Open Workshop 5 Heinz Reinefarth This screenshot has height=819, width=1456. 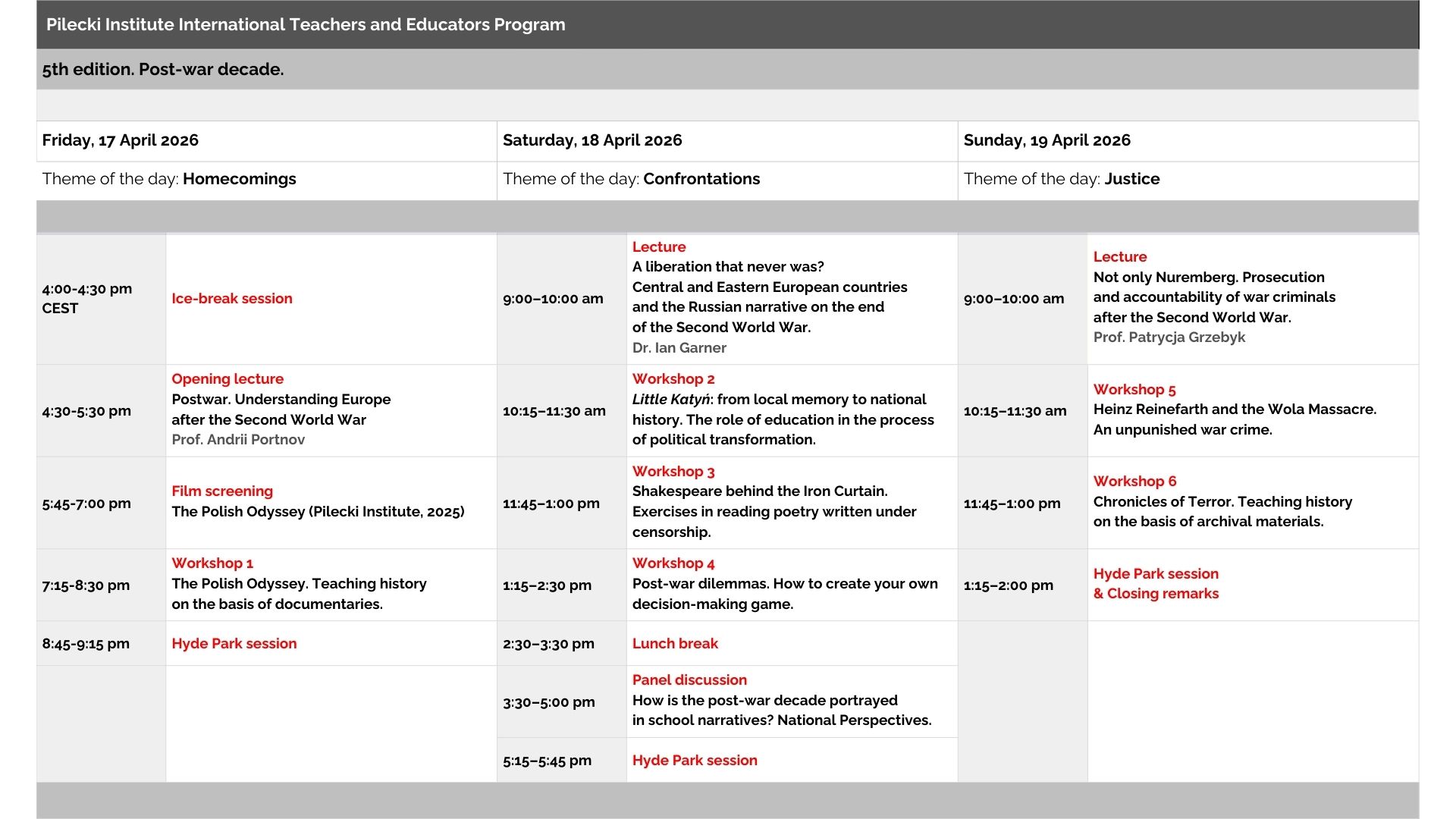click(1134, 390)
